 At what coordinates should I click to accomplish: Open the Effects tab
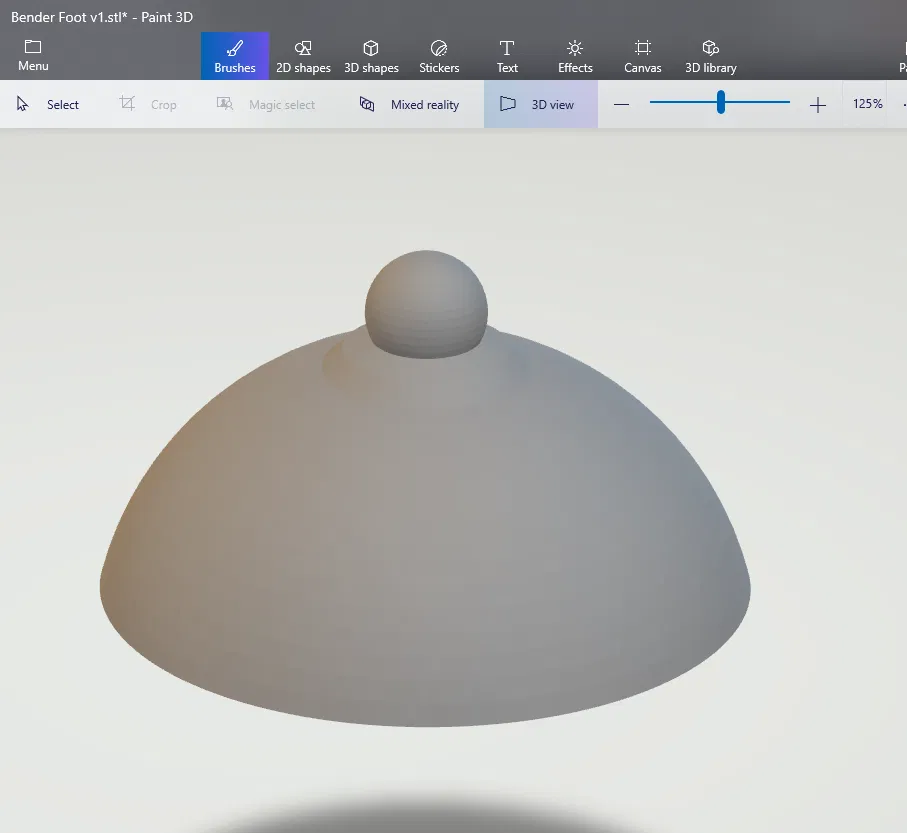pyautogui.click(x=575, y=56)
